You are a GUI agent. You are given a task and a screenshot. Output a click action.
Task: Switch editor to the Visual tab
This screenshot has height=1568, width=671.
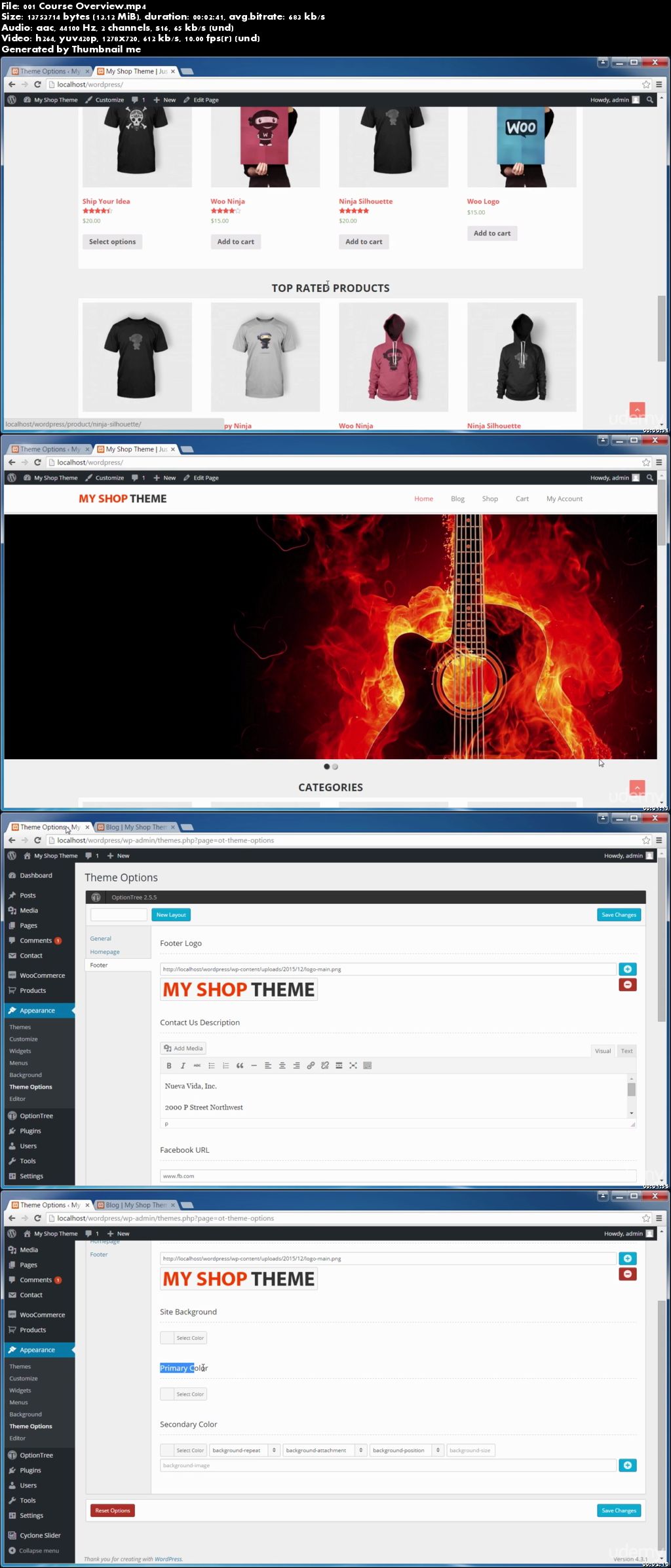tap(603, 1051)
